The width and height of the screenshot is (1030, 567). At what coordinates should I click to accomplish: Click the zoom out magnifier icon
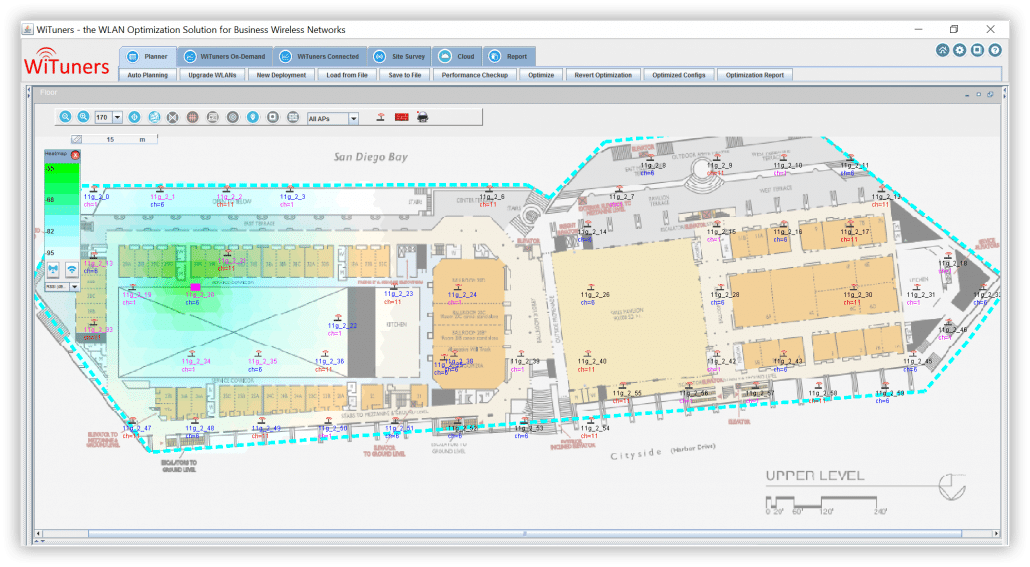click(x=65, y=117)
